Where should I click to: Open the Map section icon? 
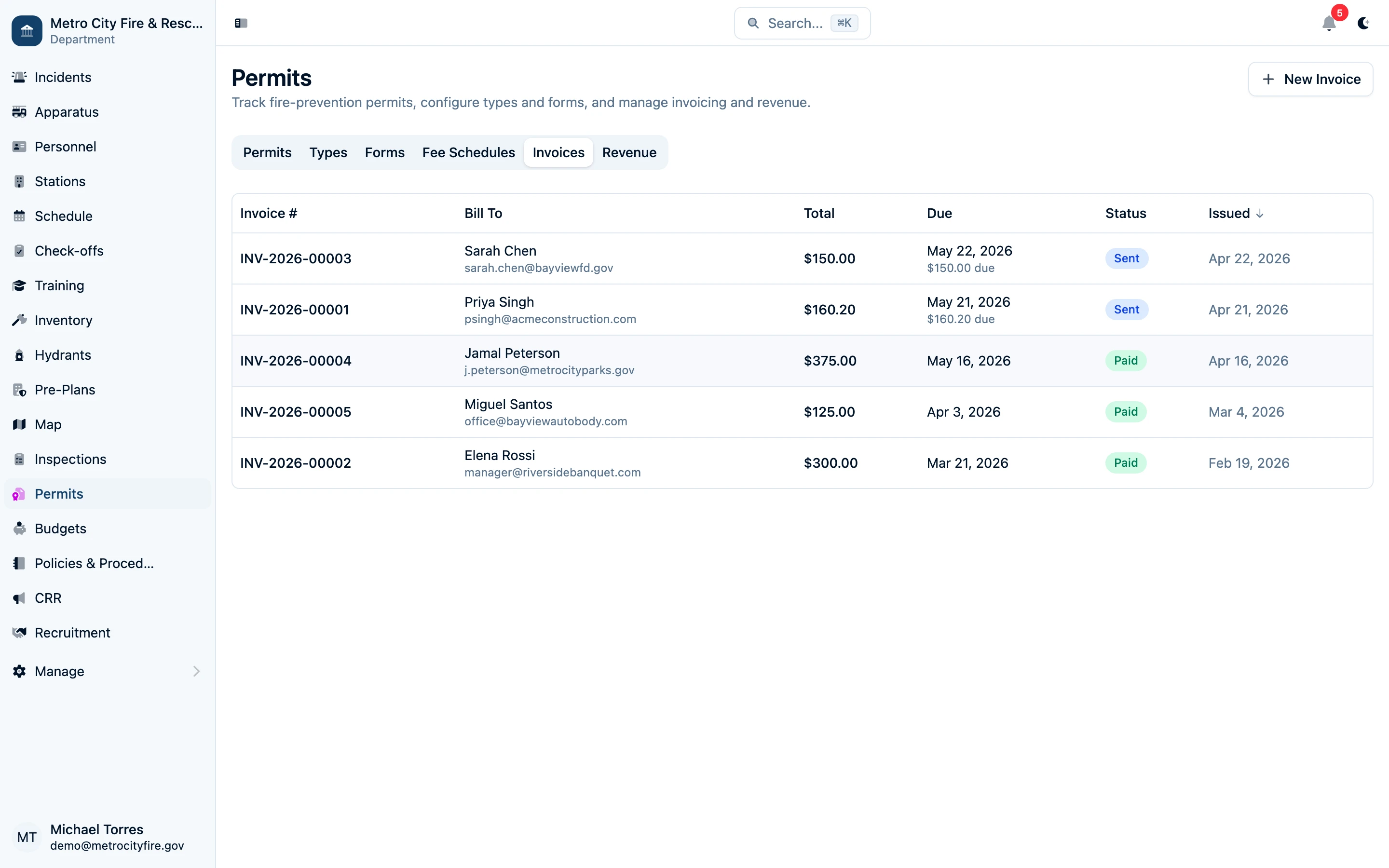click(x=19, y=424)
